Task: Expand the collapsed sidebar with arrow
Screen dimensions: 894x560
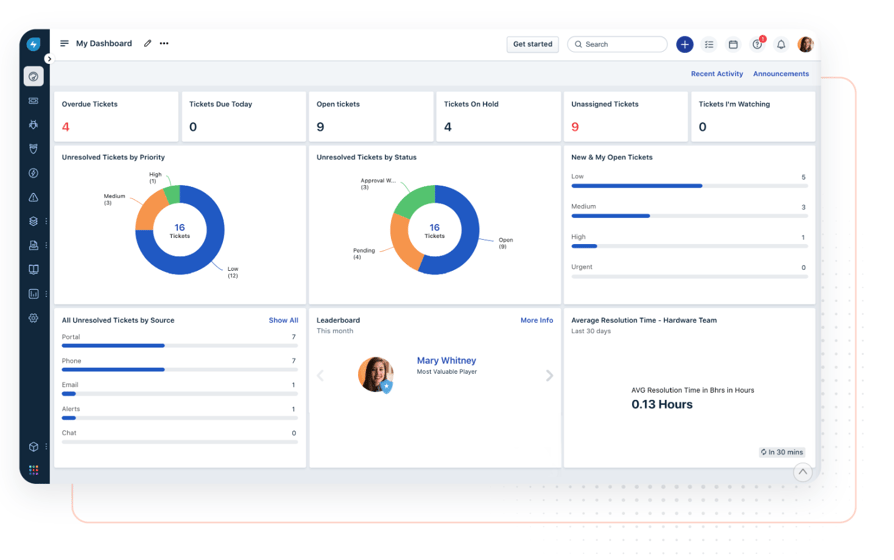Action: pos(49,59)
